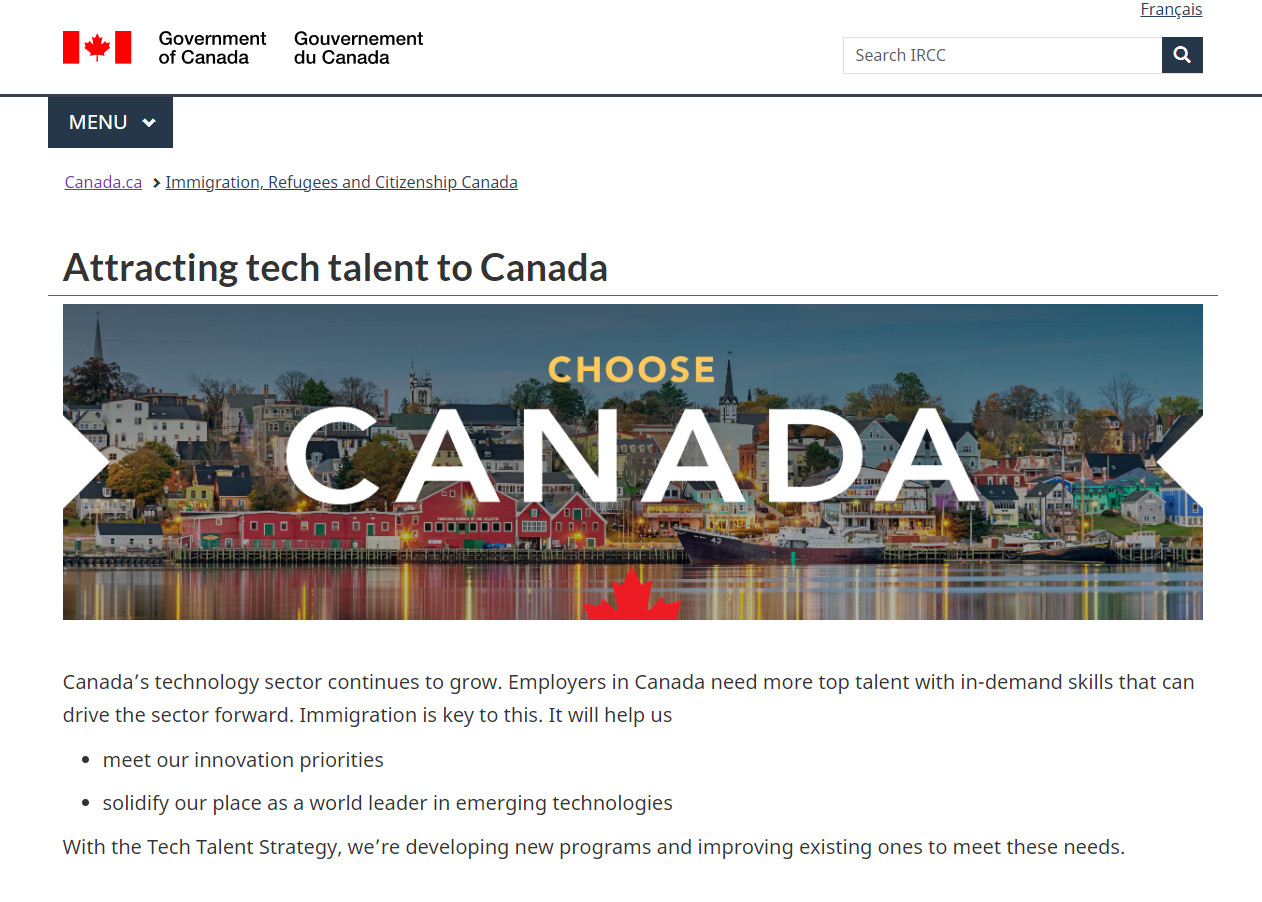
Task: Click the 'solidify our place' bullet text
Action: pos(387,803)
